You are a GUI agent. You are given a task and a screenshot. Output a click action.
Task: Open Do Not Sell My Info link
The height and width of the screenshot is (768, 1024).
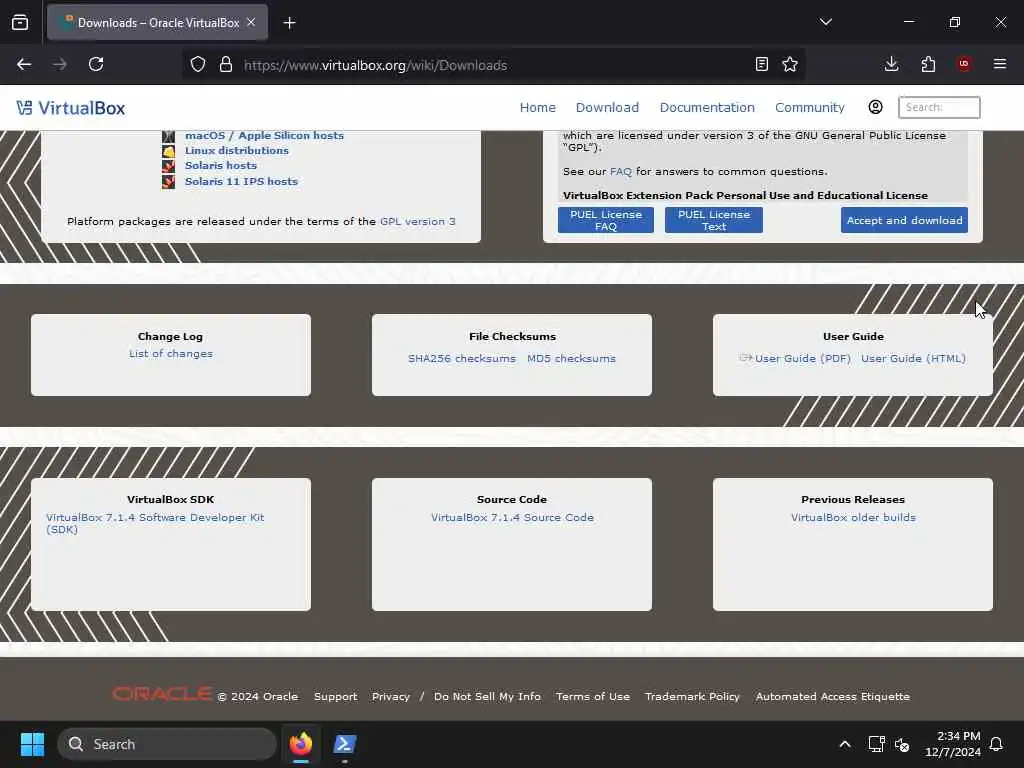pos(487,696)
